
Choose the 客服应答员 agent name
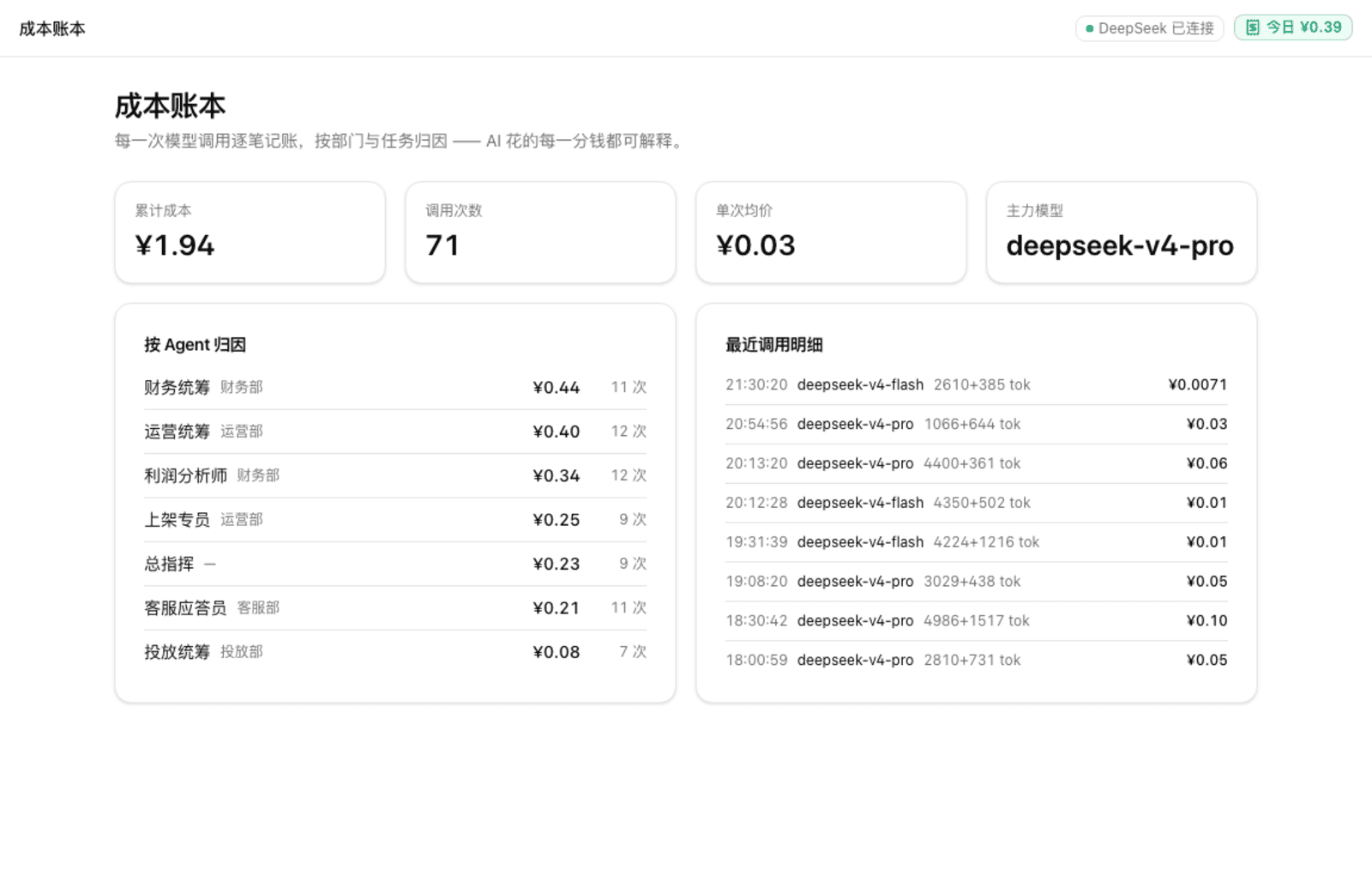[185, 608]
